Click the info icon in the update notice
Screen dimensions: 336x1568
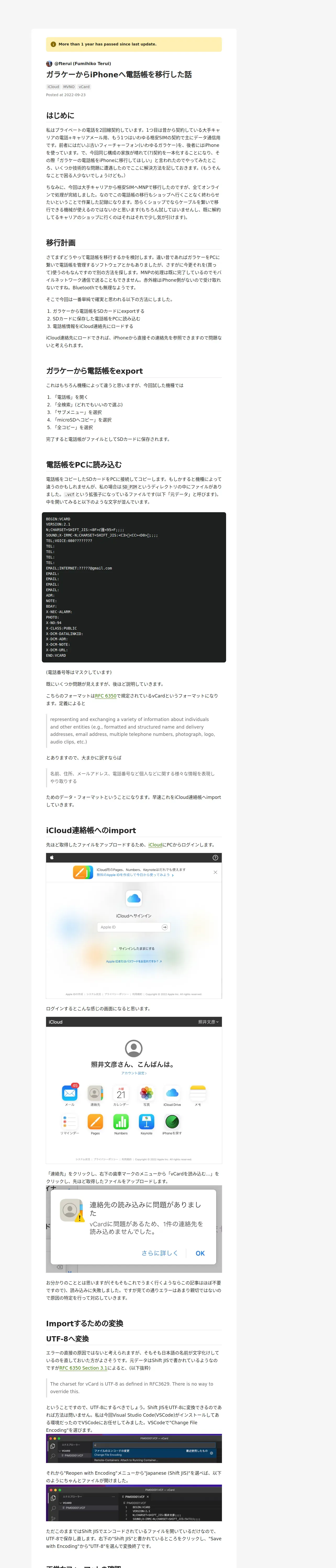coord(53,44)
